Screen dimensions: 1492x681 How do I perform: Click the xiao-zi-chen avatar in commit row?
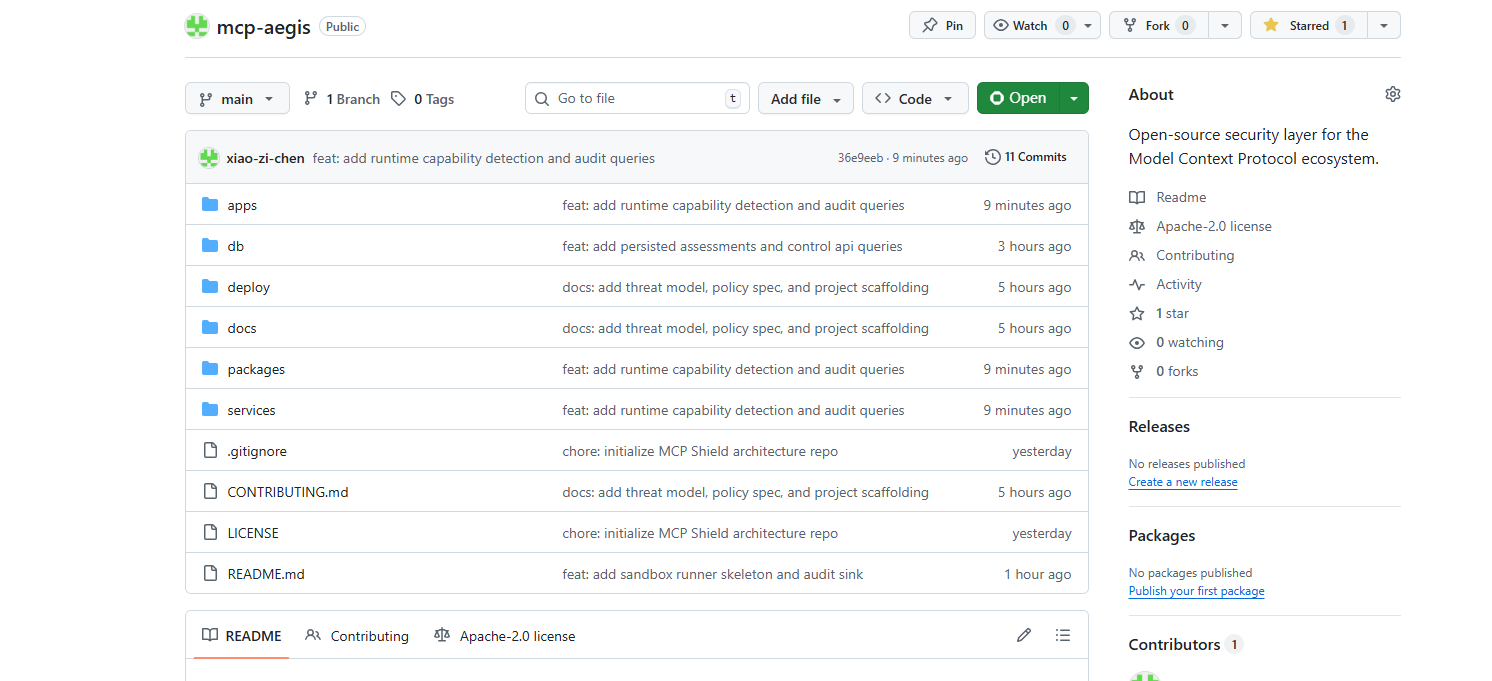[208, 158]
